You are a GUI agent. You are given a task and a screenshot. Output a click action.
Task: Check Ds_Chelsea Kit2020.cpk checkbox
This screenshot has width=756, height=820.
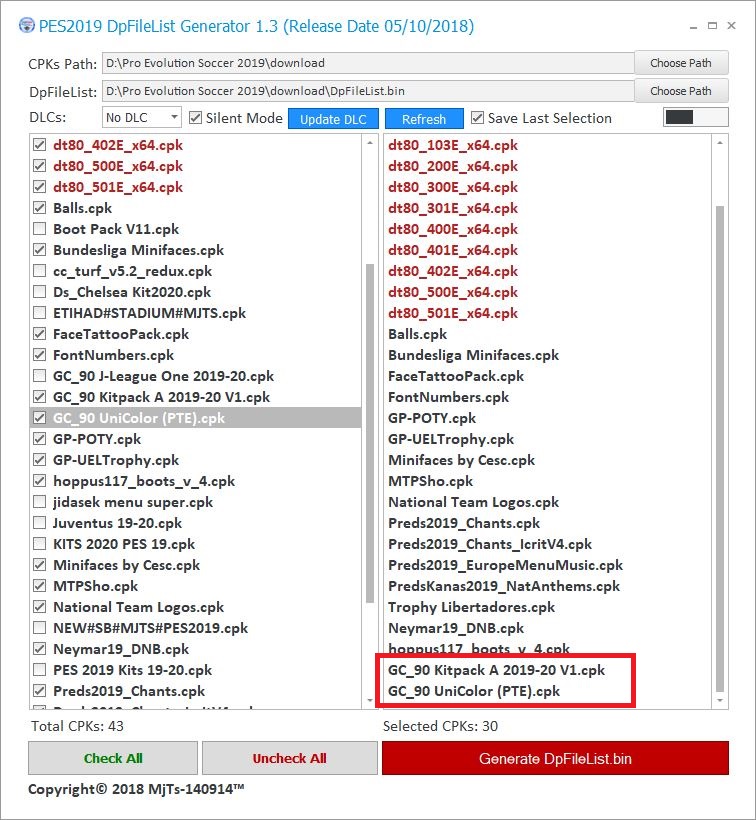click(39, 291)
